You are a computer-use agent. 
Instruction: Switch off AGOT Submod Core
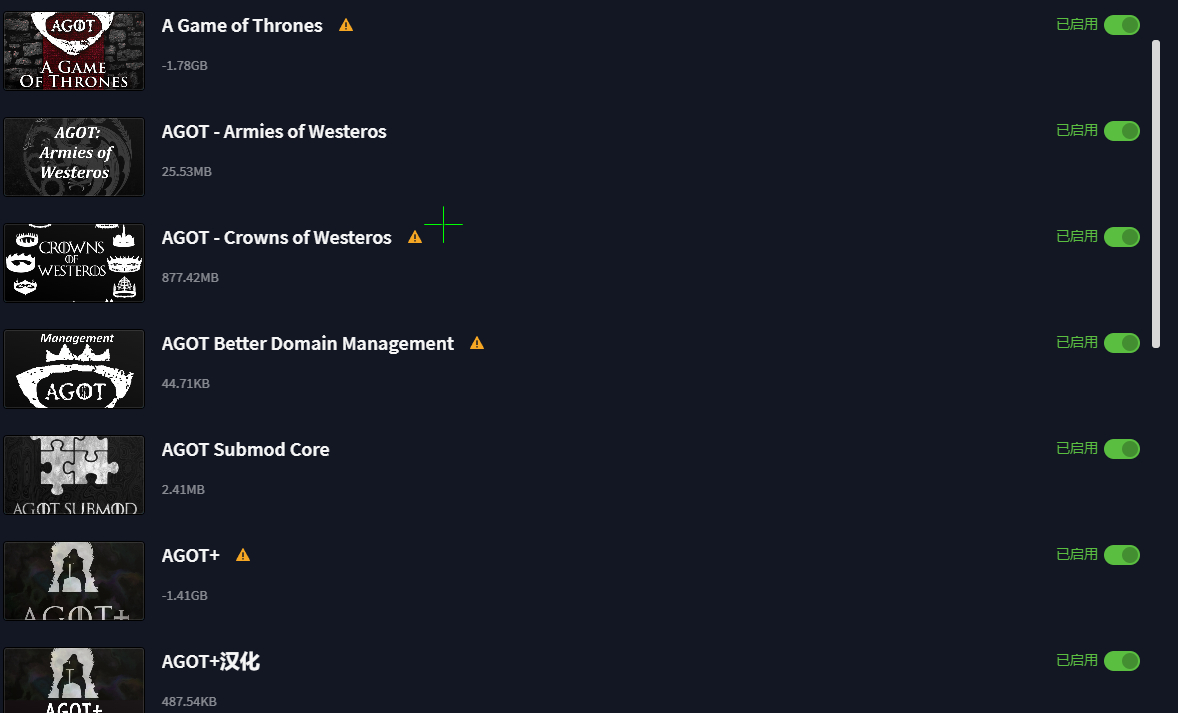(1122, 449)
